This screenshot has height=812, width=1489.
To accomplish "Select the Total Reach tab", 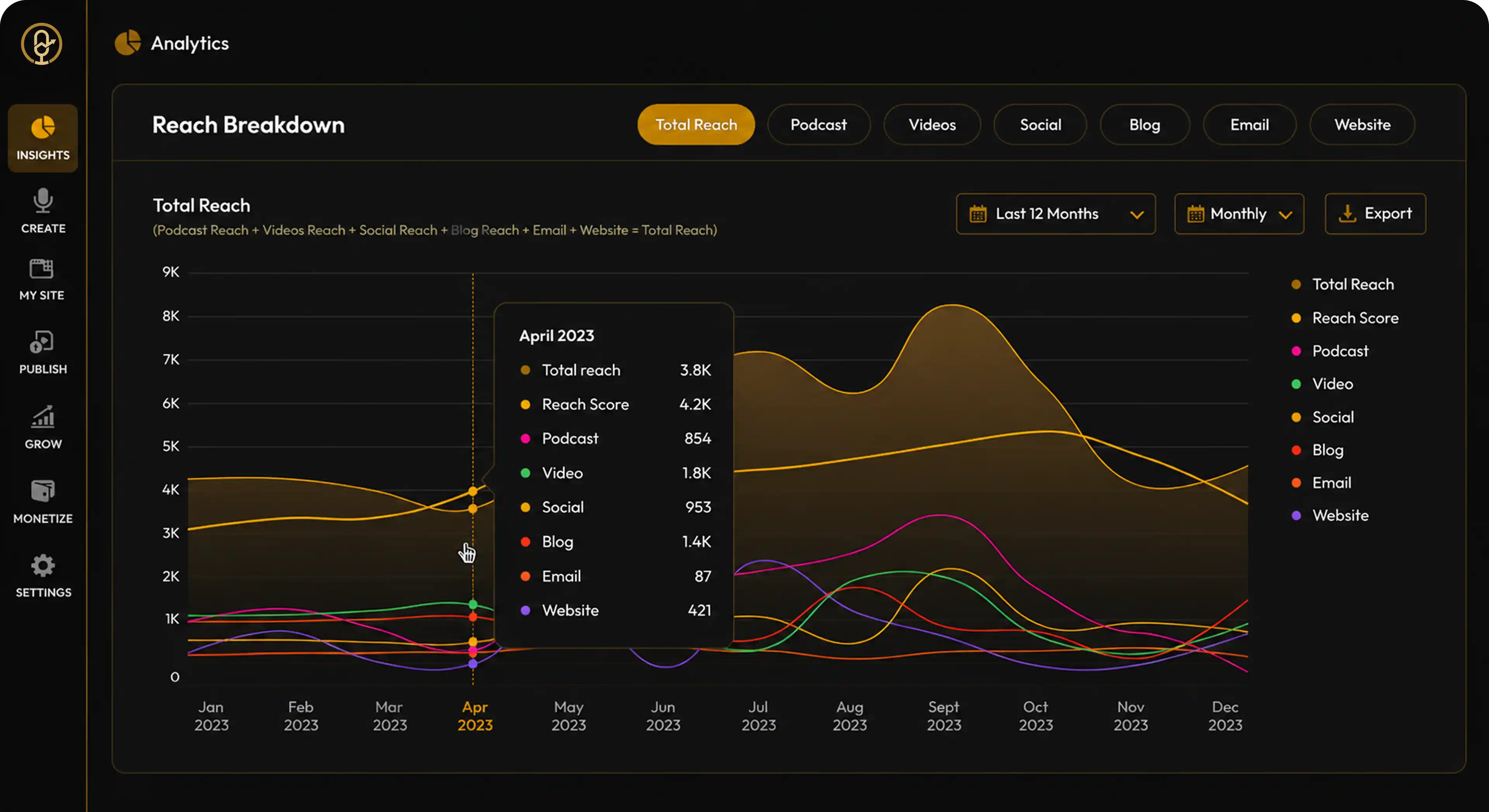I will click(696, 124).
